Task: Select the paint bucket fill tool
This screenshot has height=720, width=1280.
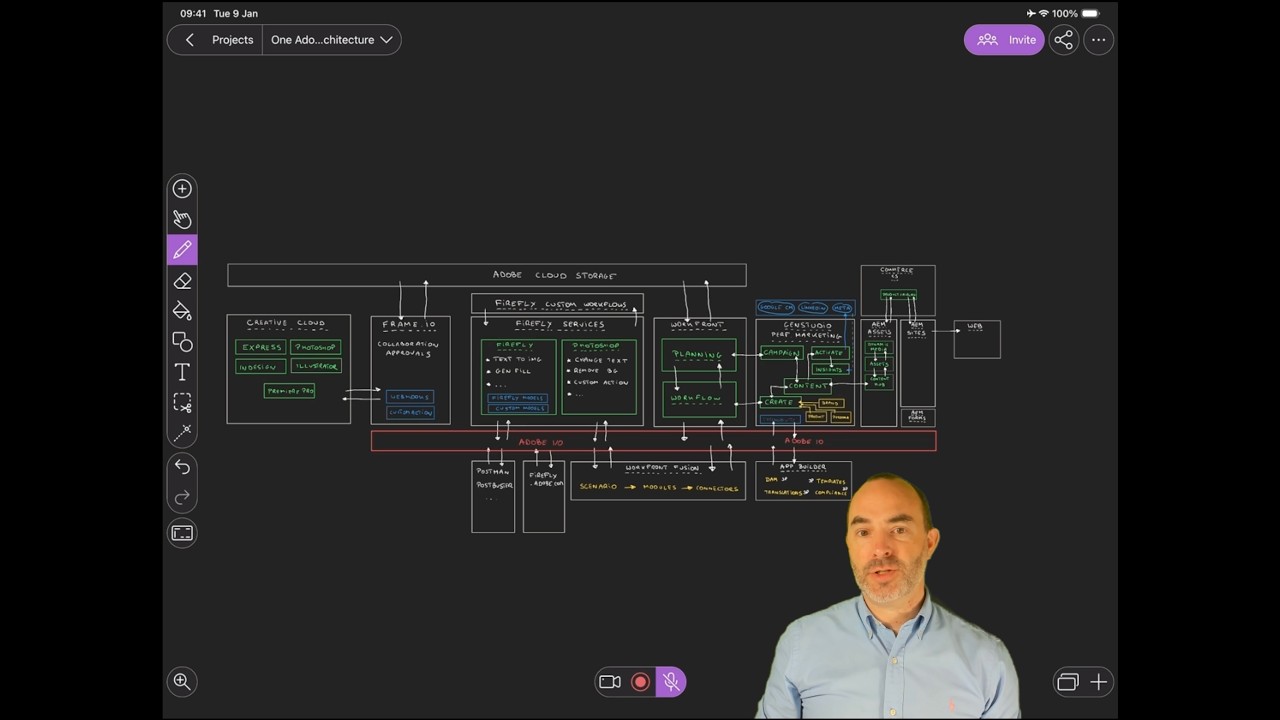Action: (x=182, y=311)
